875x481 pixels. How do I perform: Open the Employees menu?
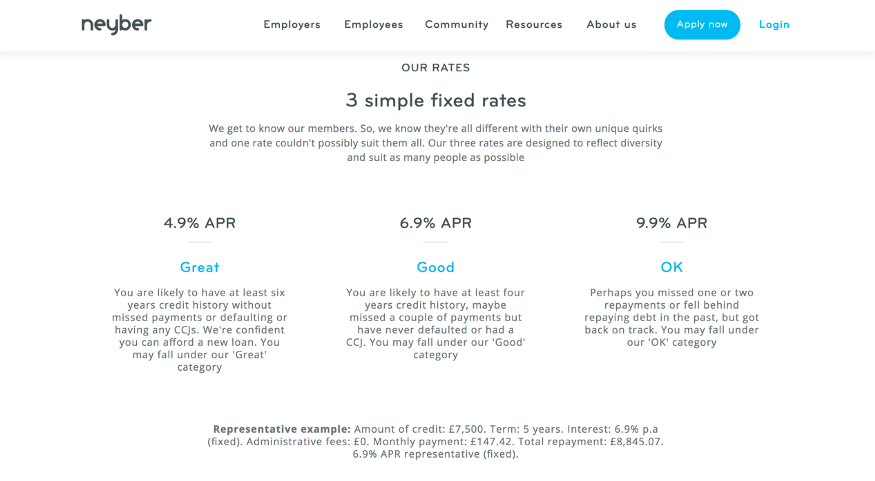pos(373,25)
